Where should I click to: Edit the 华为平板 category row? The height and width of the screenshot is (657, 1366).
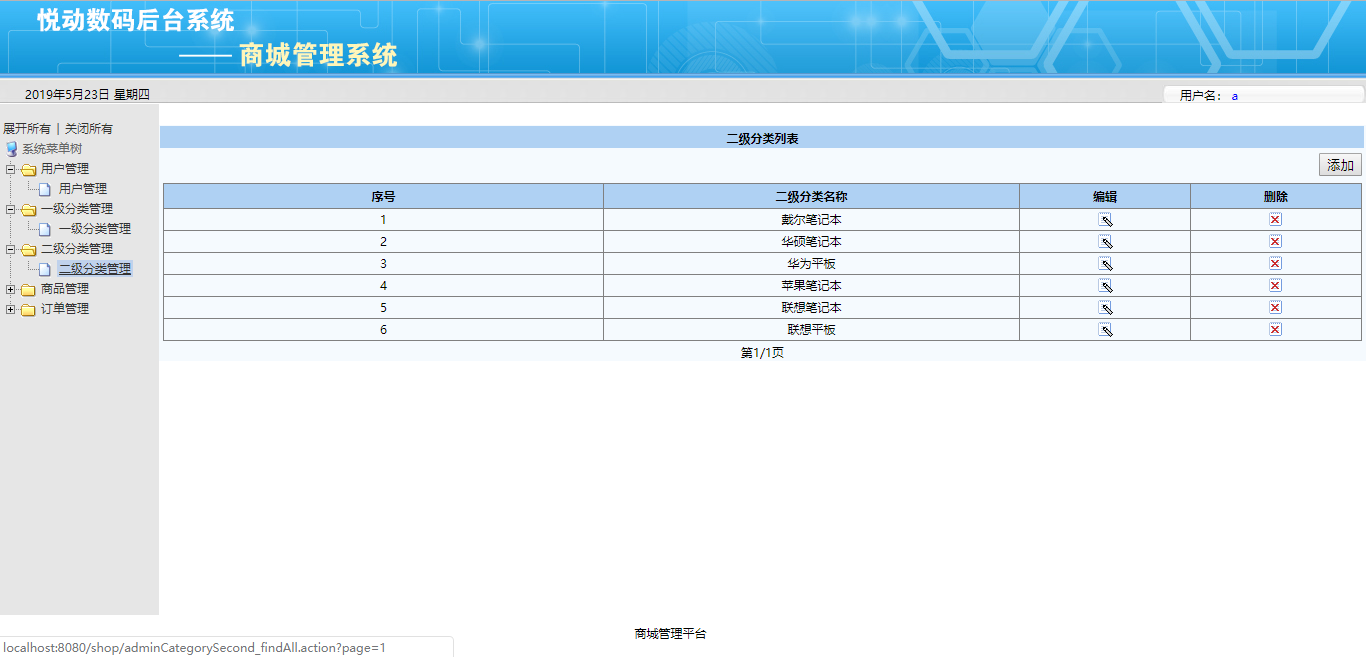(x=1105, y=264)
